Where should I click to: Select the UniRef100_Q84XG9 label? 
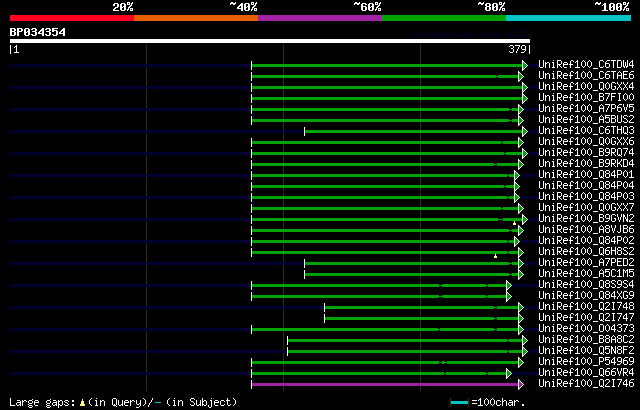586,296
